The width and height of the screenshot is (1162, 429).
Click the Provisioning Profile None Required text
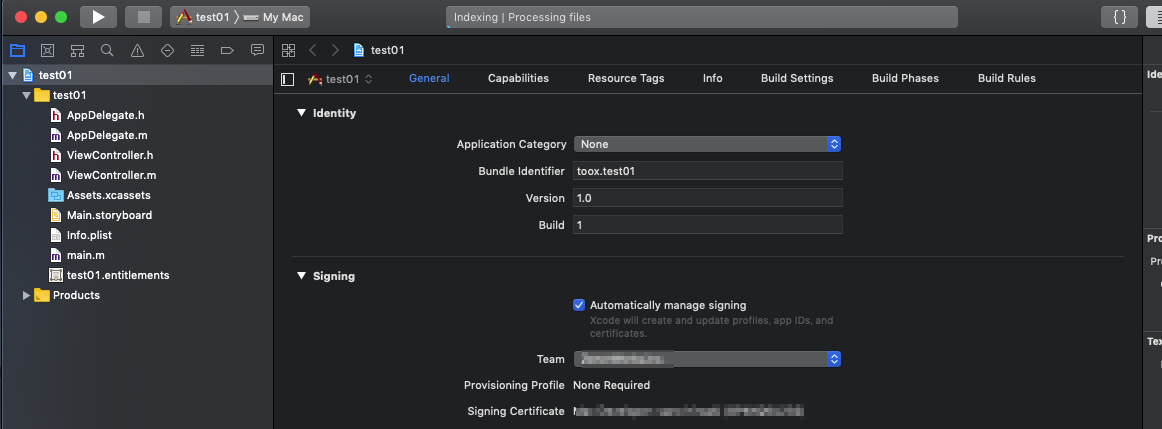[611, 385]
